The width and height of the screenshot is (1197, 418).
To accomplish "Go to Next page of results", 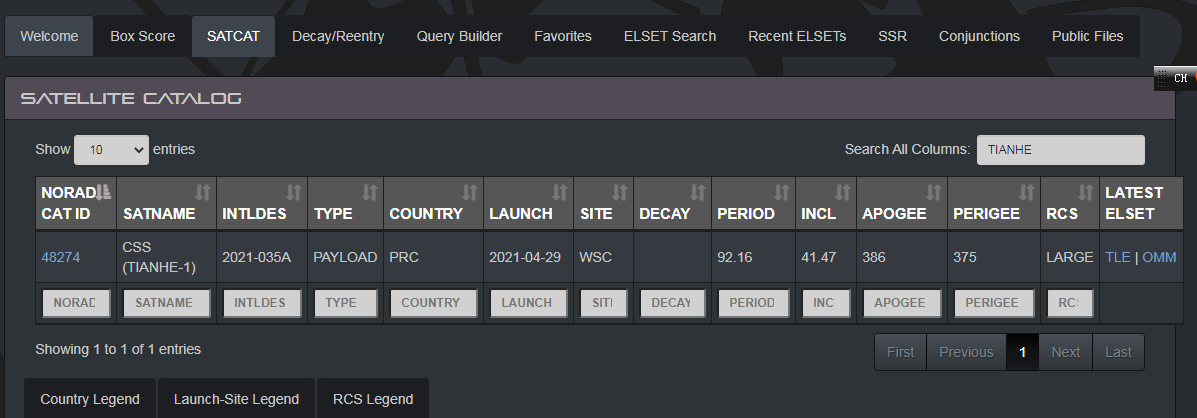I will (x=1066, y=352).
